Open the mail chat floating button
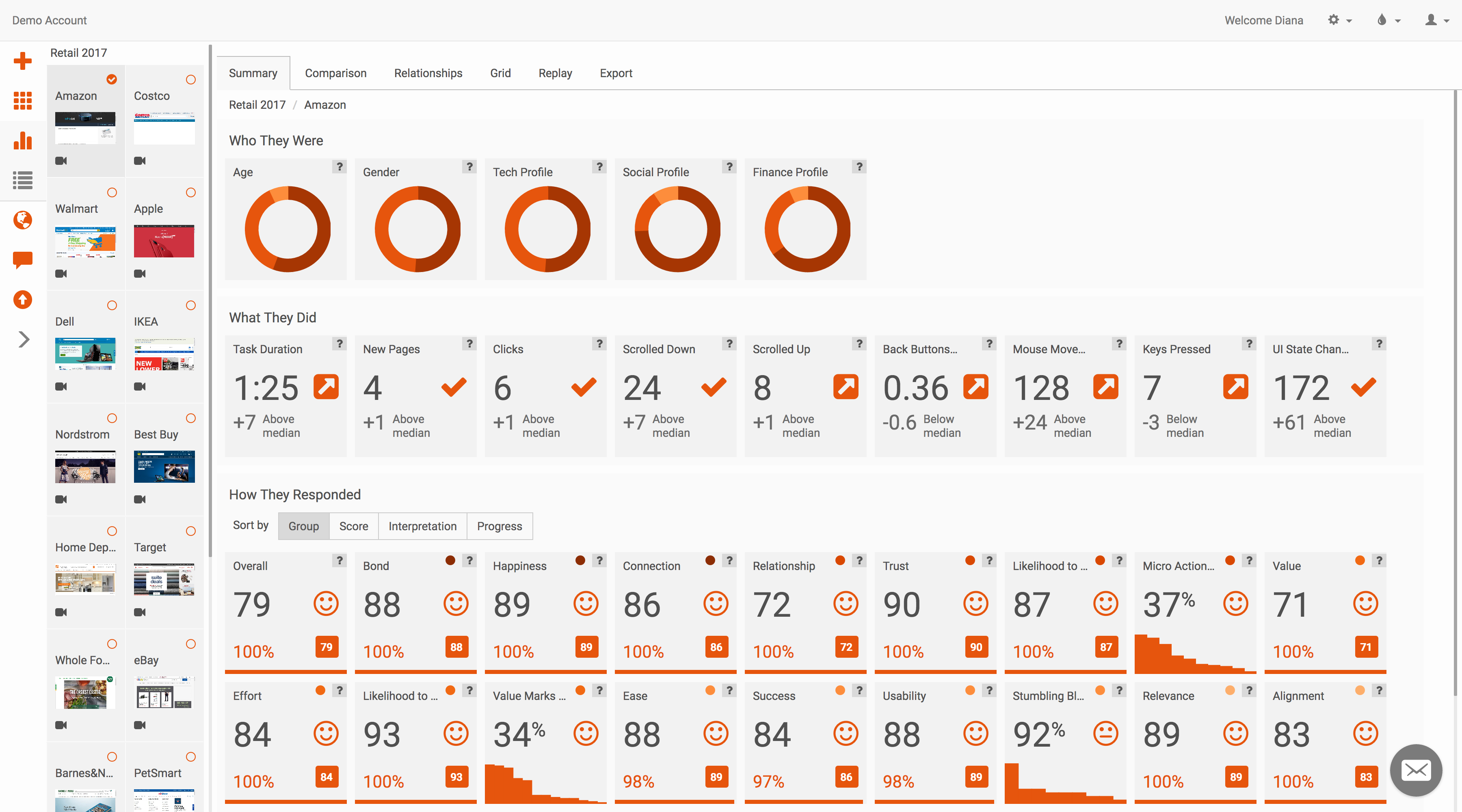1462x812 pixels. 1415,770
